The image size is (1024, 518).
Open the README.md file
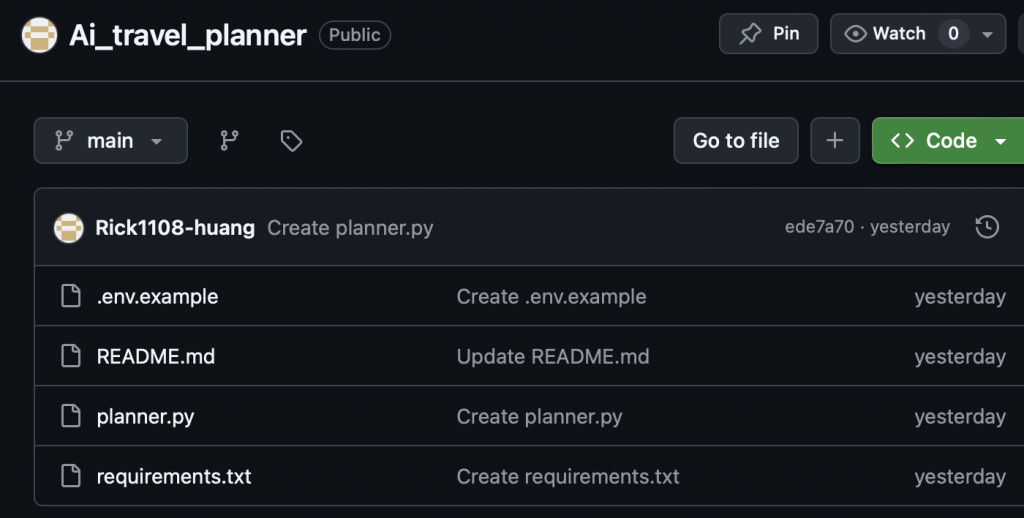(155, 357)
